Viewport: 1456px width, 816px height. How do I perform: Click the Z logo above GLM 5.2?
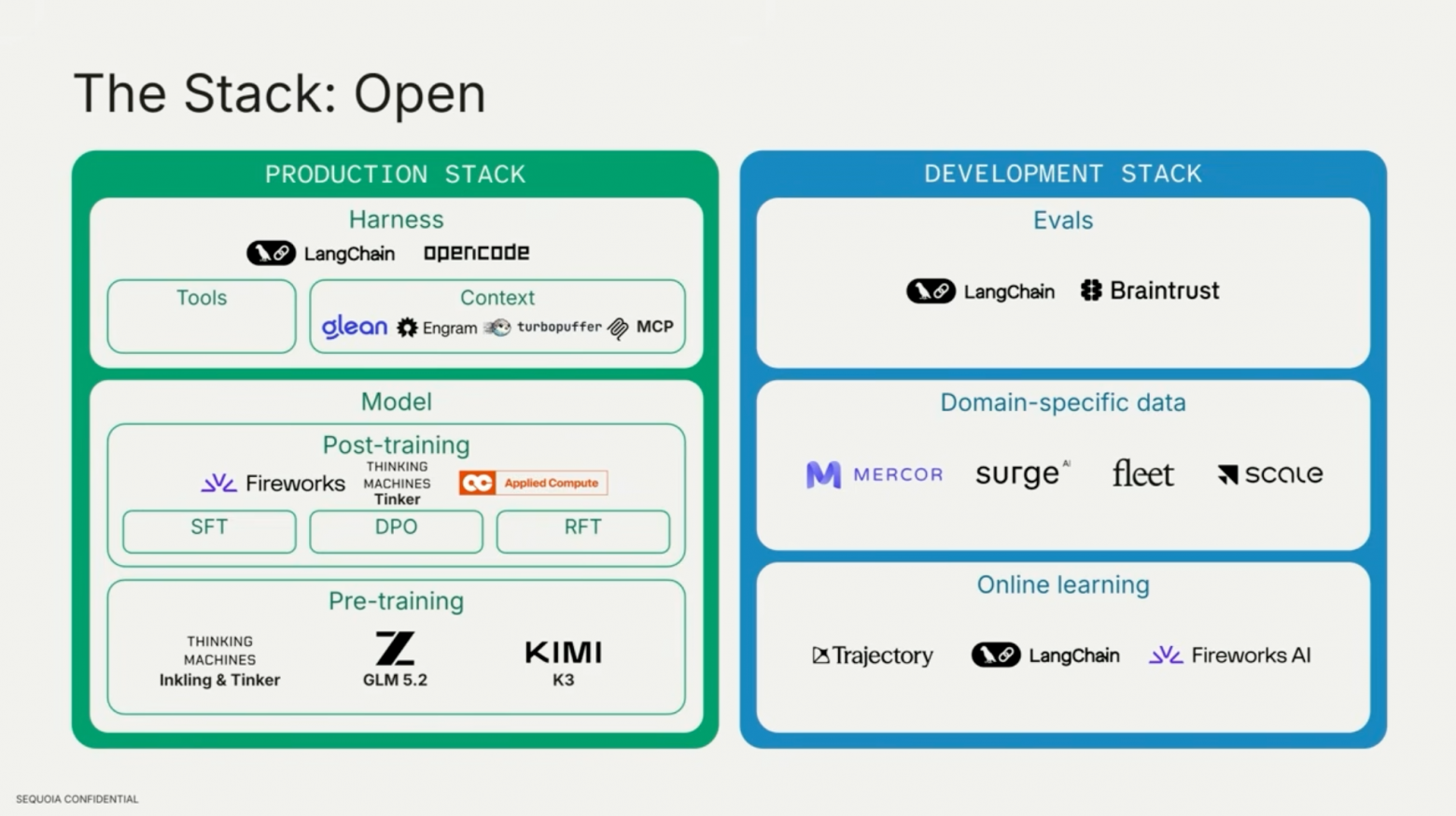point(395,648)
